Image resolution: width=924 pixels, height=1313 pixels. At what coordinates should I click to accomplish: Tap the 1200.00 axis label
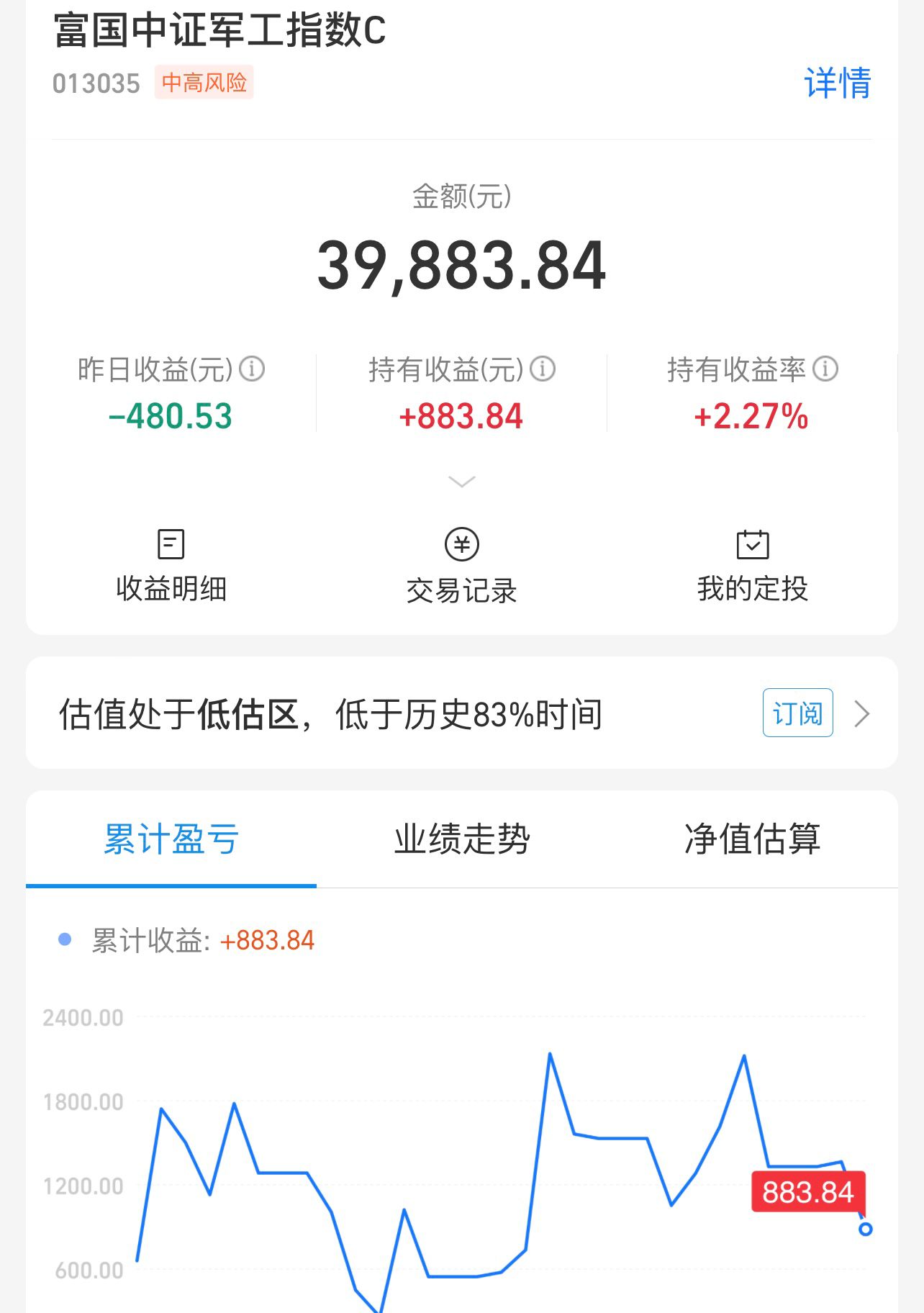pyautogui.click(x=83, y=1186)
